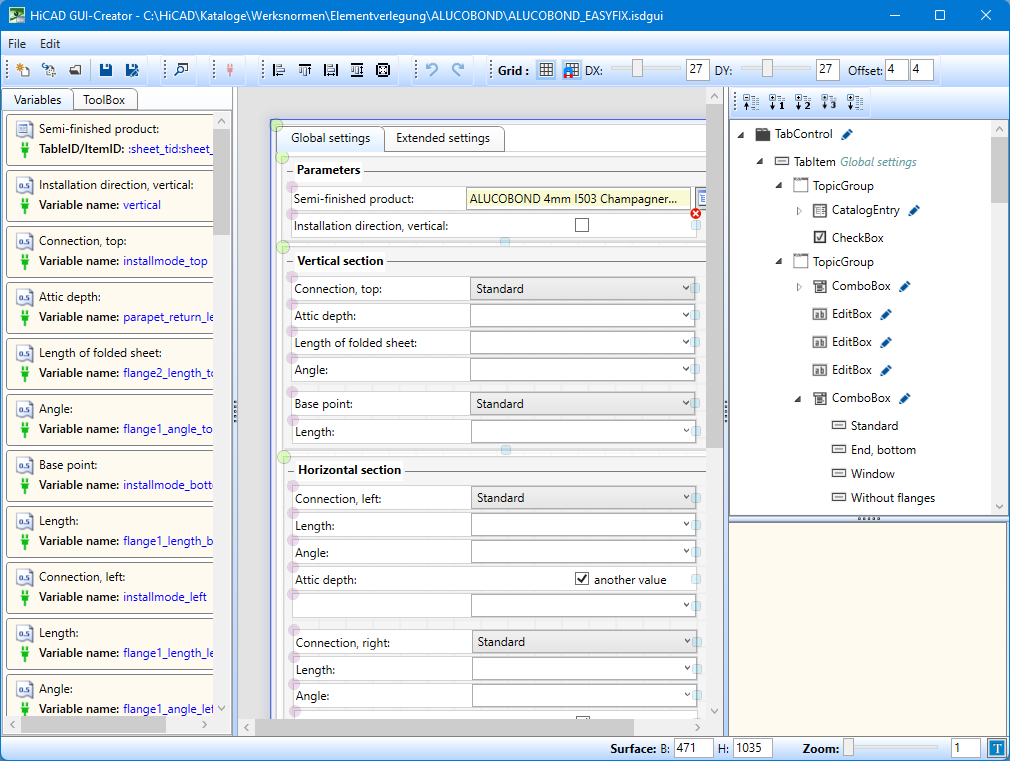Click the pencil icon beside CatalogEntry

pyautogui.click(x=914, y=210)
